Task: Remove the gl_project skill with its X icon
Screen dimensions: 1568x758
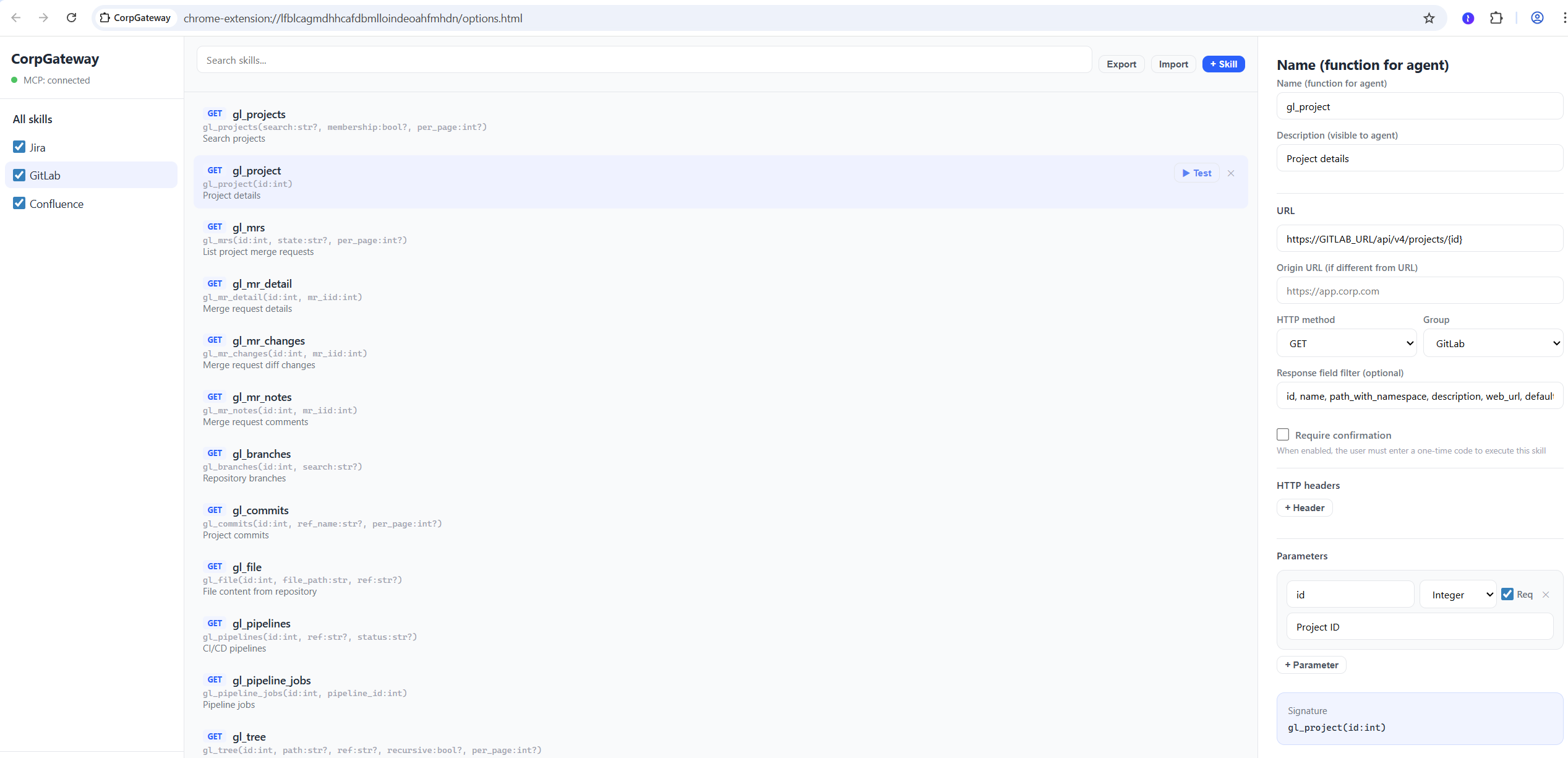Action: [1231, 173]
